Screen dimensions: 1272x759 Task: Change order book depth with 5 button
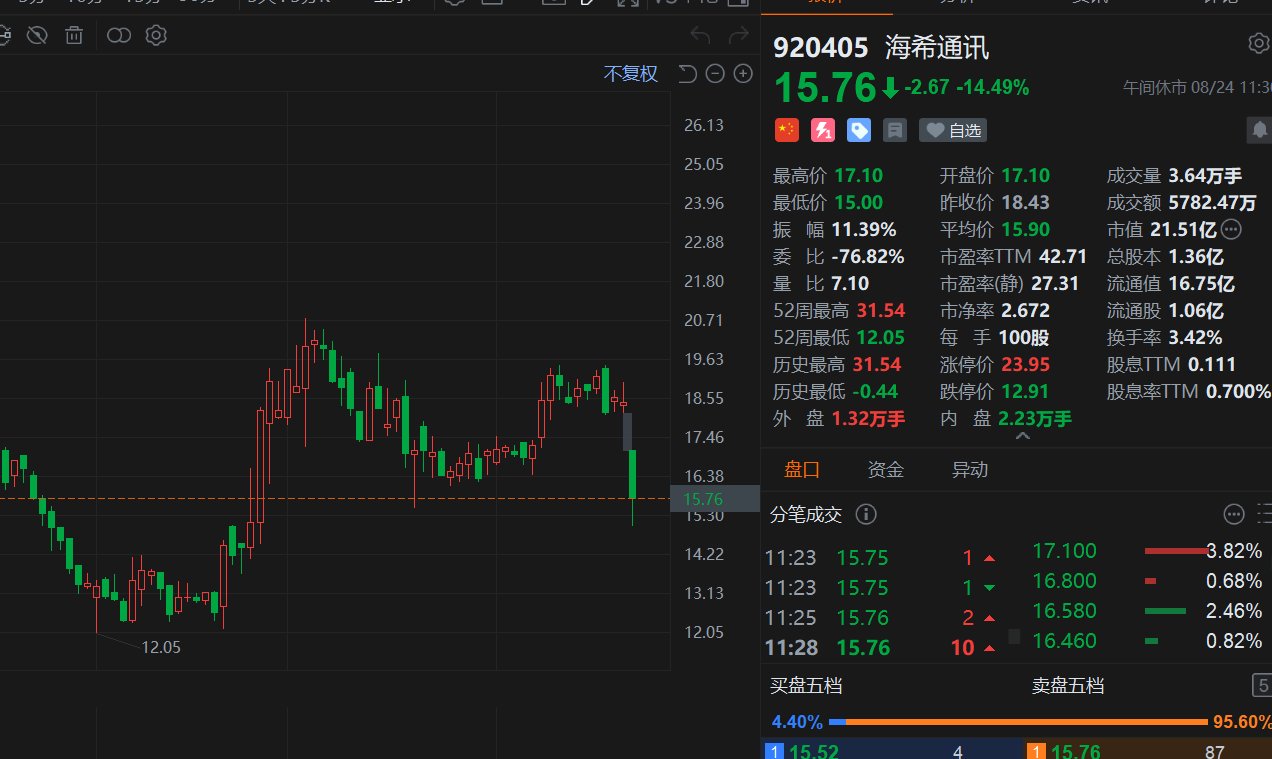[x=1263, y=686]
